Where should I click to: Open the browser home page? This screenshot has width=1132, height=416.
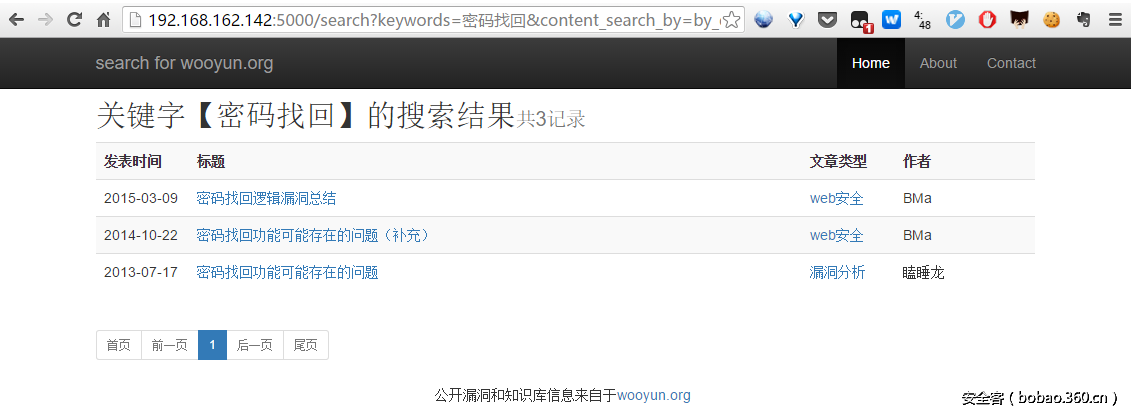point(103,20)
